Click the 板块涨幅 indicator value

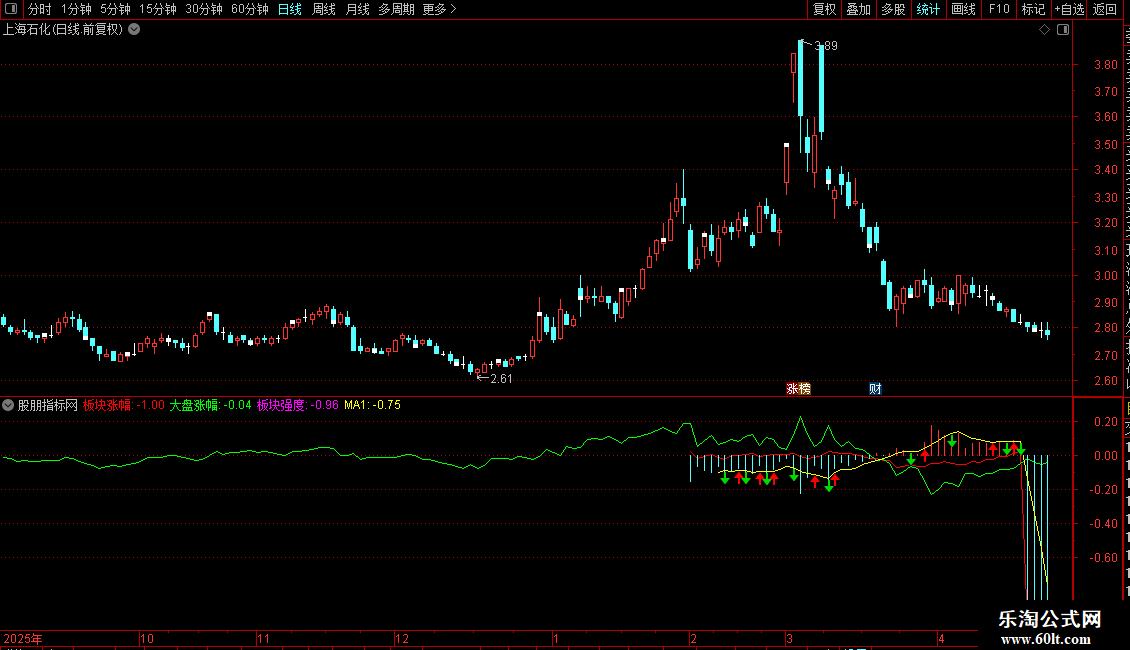123,405
